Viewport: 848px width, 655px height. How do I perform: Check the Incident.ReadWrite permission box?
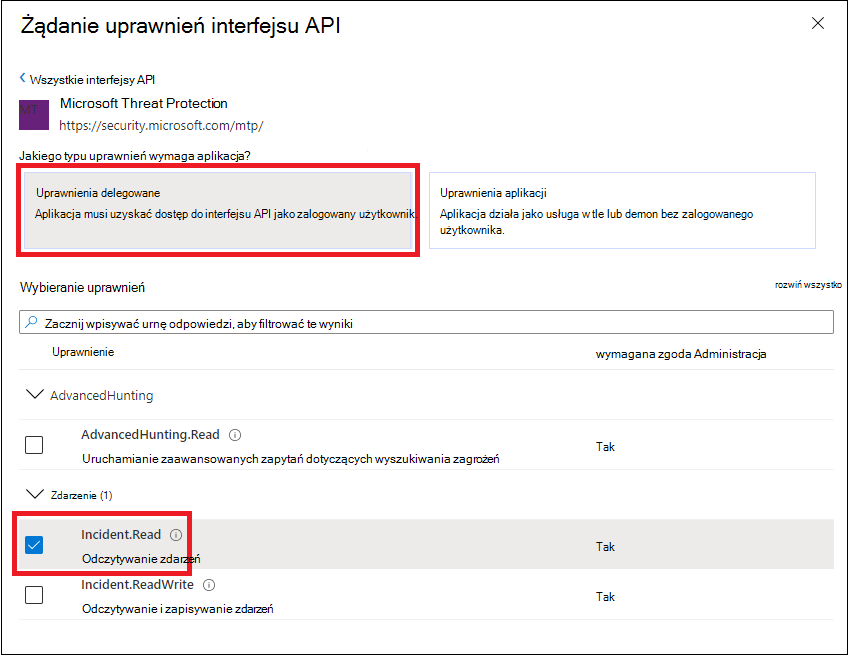[34, 595]
